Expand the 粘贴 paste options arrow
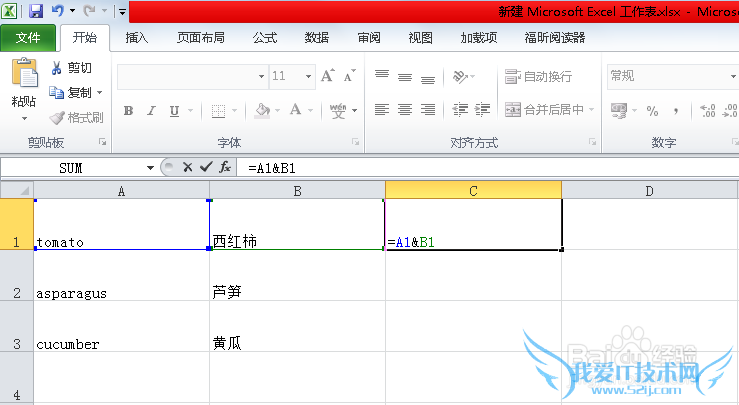This screenshot has height=405, width=739. tap(24, 118)
